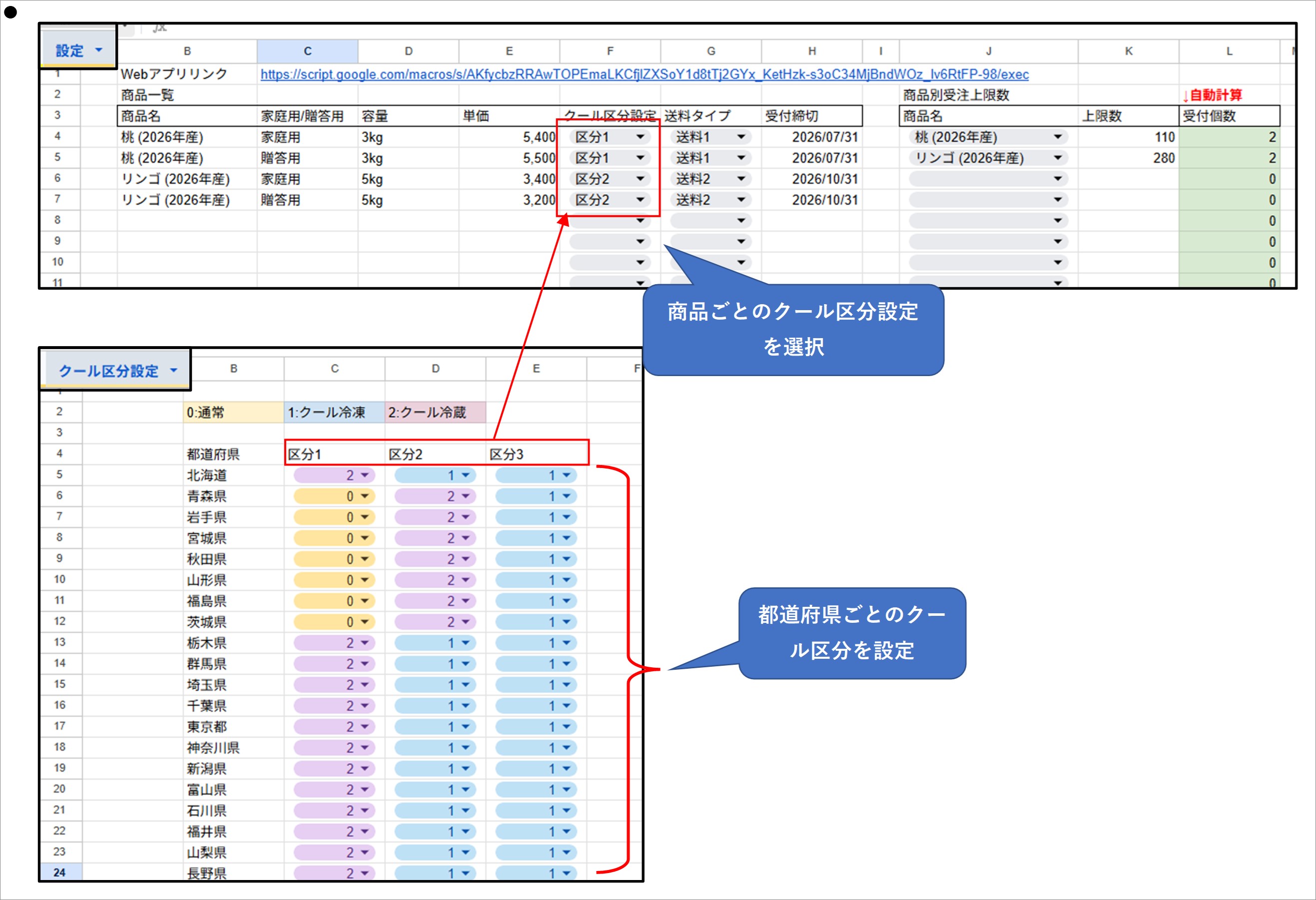The height and width of the screenshot is (900, 1316).
Task: Open the 設定 sheet tab menu
Action: point(98,50)
